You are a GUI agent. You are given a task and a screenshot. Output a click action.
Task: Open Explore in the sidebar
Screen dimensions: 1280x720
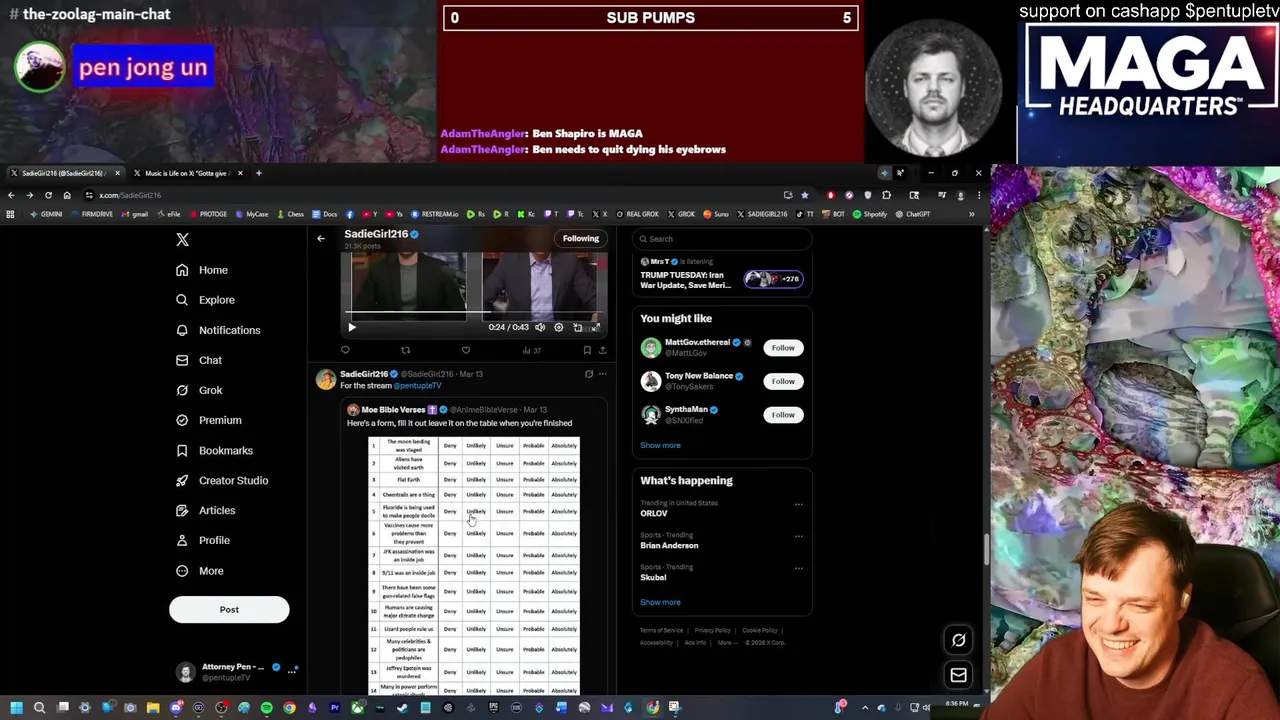205,300
